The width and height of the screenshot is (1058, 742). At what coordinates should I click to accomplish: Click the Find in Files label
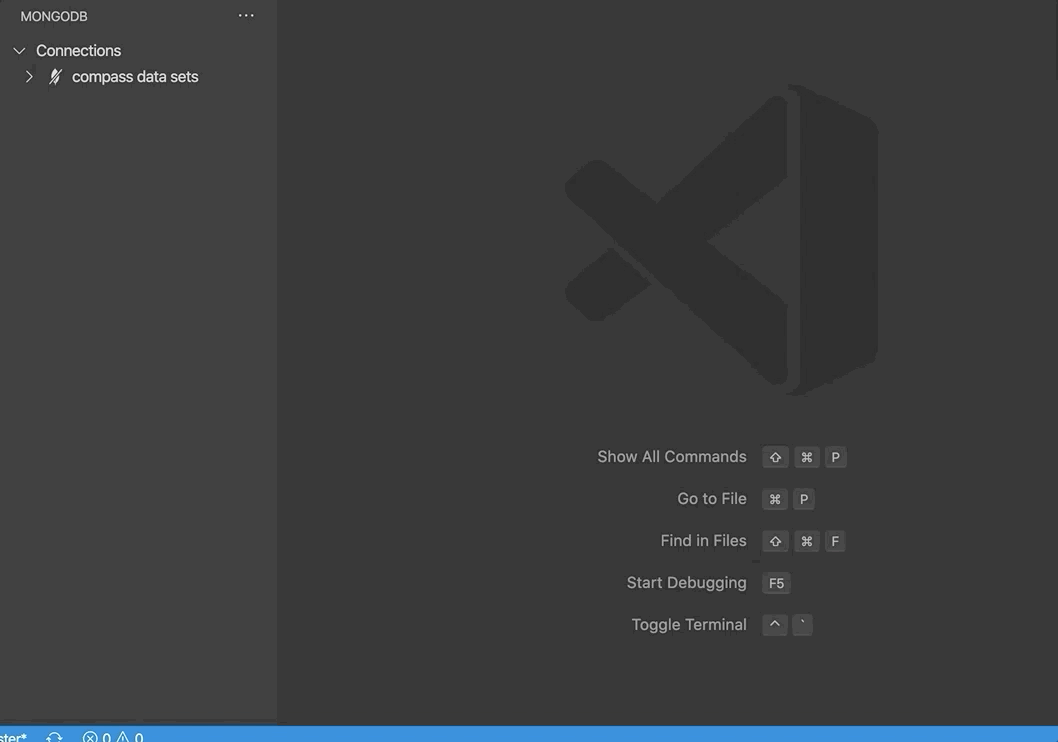click(x=703, y=540)
